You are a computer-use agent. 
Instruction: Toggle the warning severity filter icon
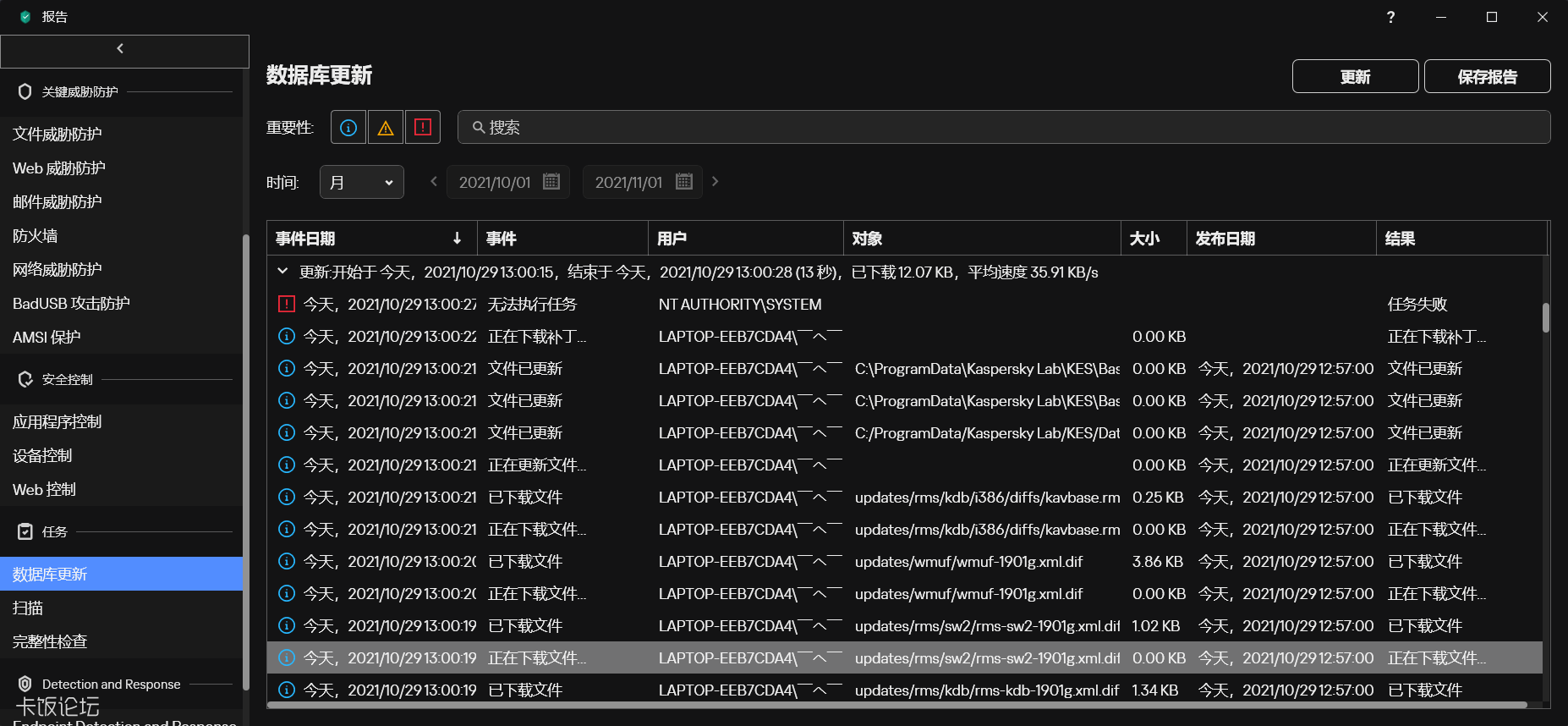tap(386, 128)
